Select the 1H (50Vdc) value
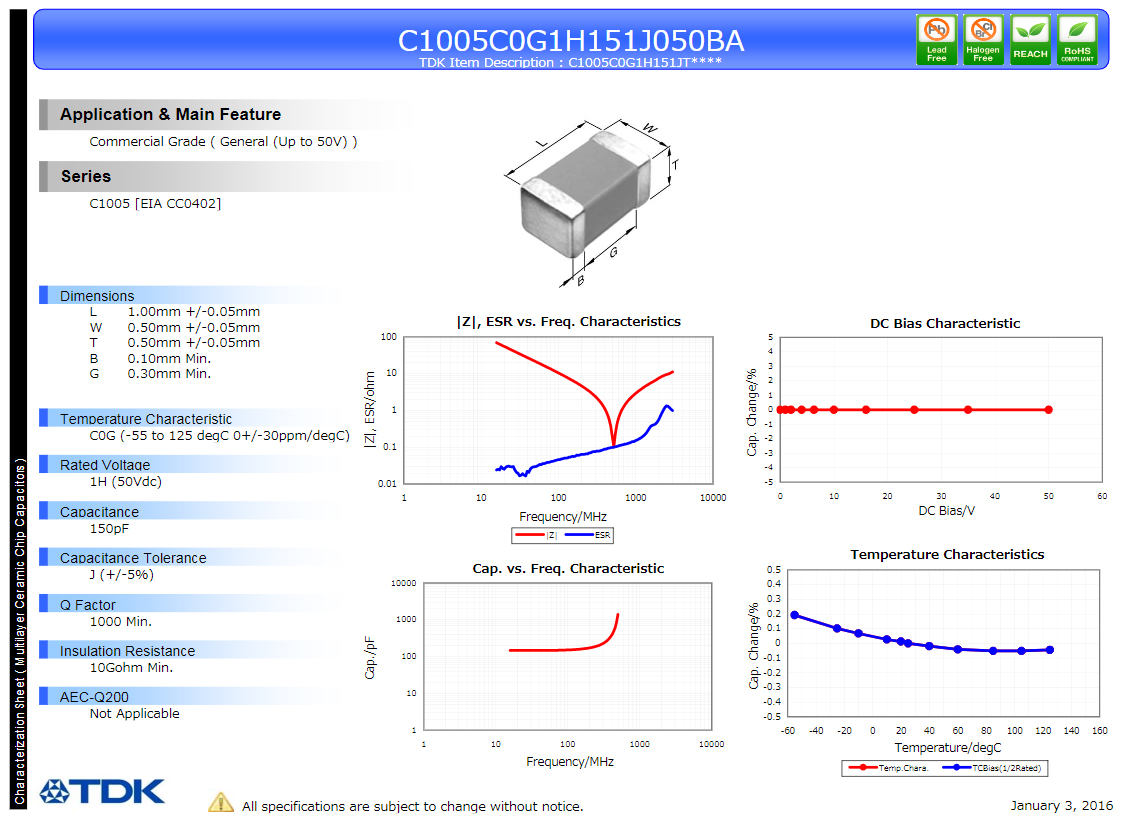The image size is (1139, 825). click(126, 481)
